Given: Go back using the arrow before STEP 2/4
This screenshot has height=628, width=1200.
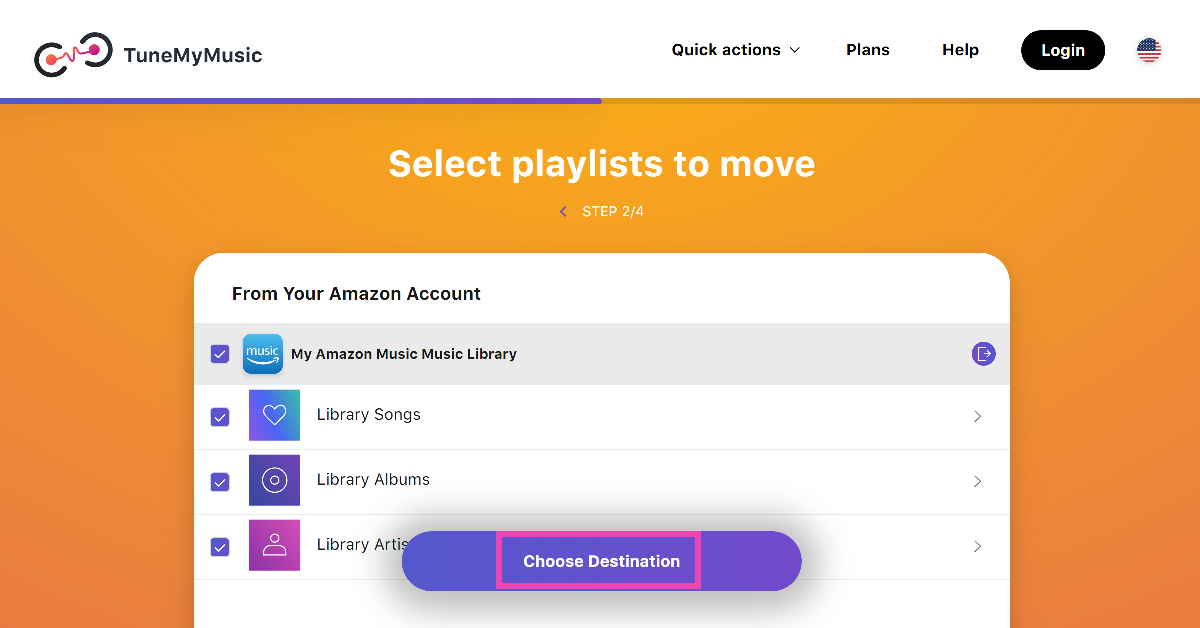Looking at the screenshot, I should [x=563, y=212].
